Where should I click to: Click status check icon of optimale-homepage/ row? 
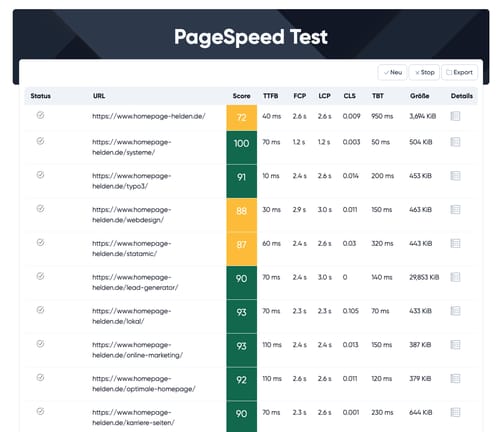click(x=40, y=377)
